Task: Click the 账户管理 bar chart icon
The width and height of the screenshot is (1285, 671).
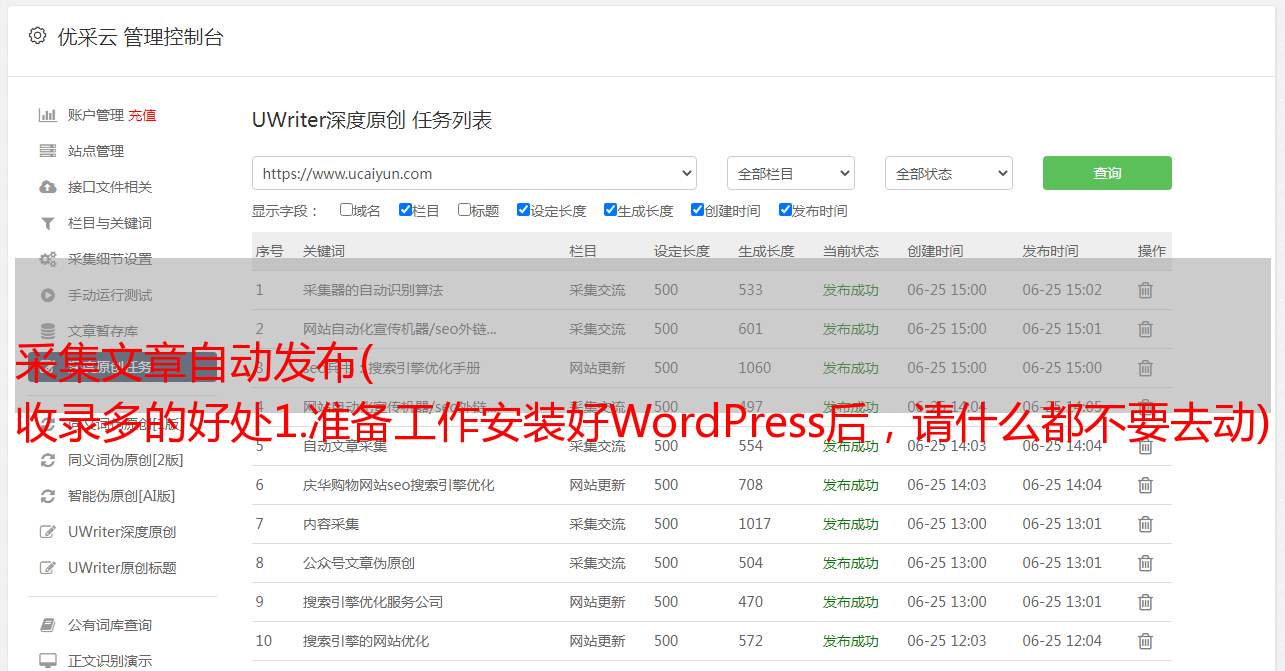Action: tap(47, 115)
